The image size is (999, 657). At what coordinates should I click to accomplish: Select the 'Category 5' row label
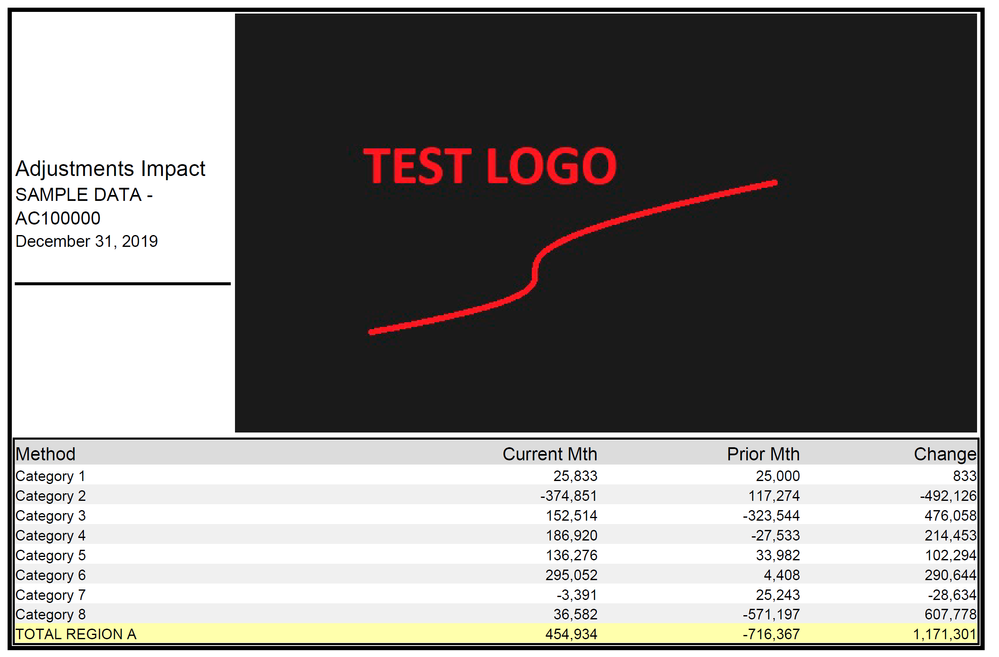click(50, 555)
